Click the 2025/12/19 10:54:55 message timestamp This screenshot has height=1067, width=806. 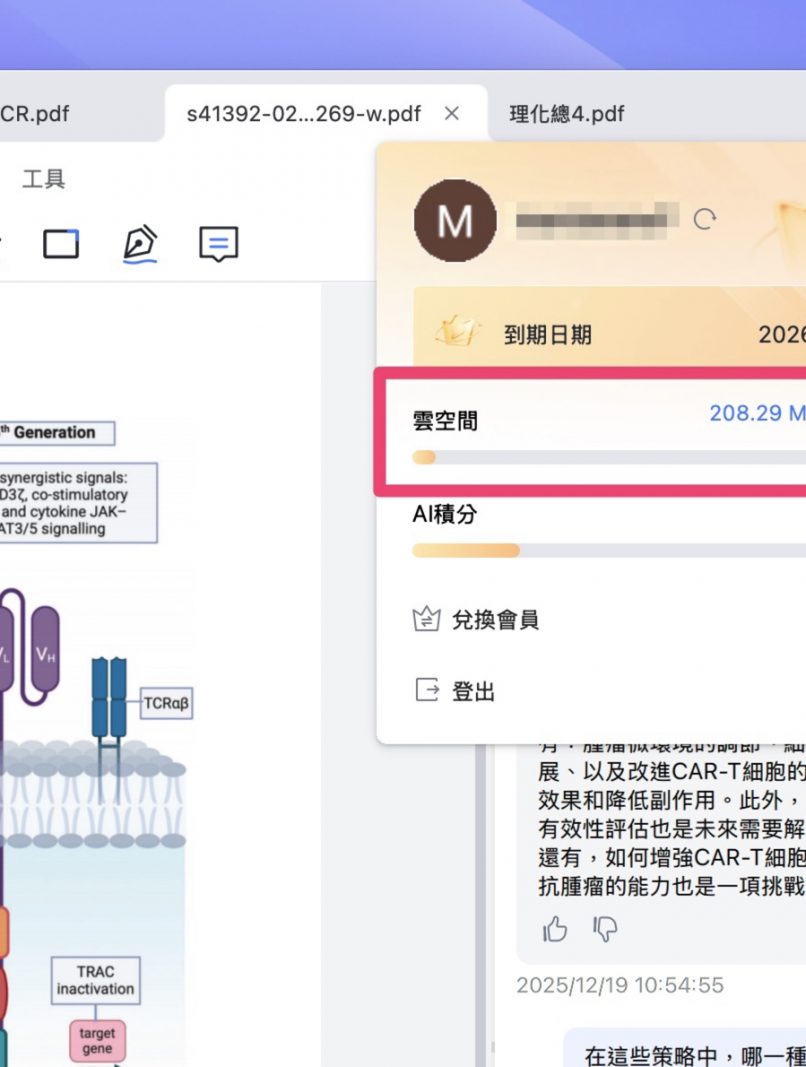click(x=619, y=985)
